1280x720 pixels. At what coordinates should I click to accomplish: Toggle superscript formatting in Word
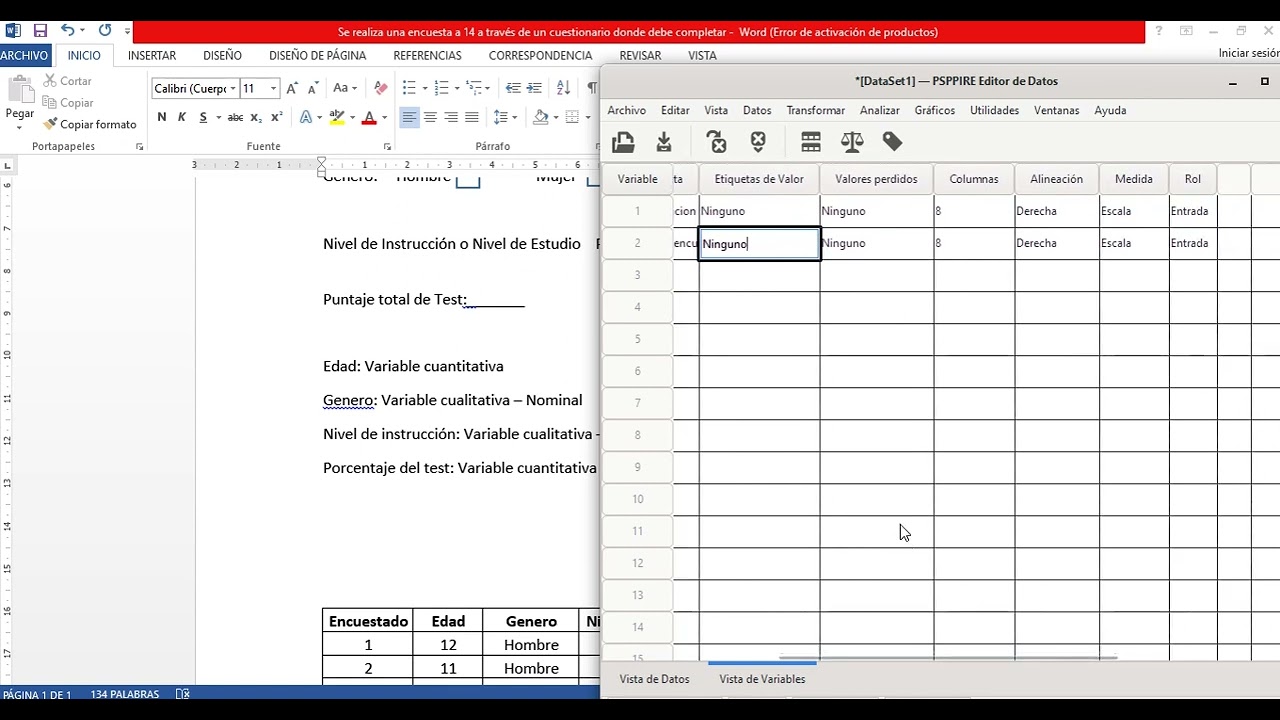[277, 117]
